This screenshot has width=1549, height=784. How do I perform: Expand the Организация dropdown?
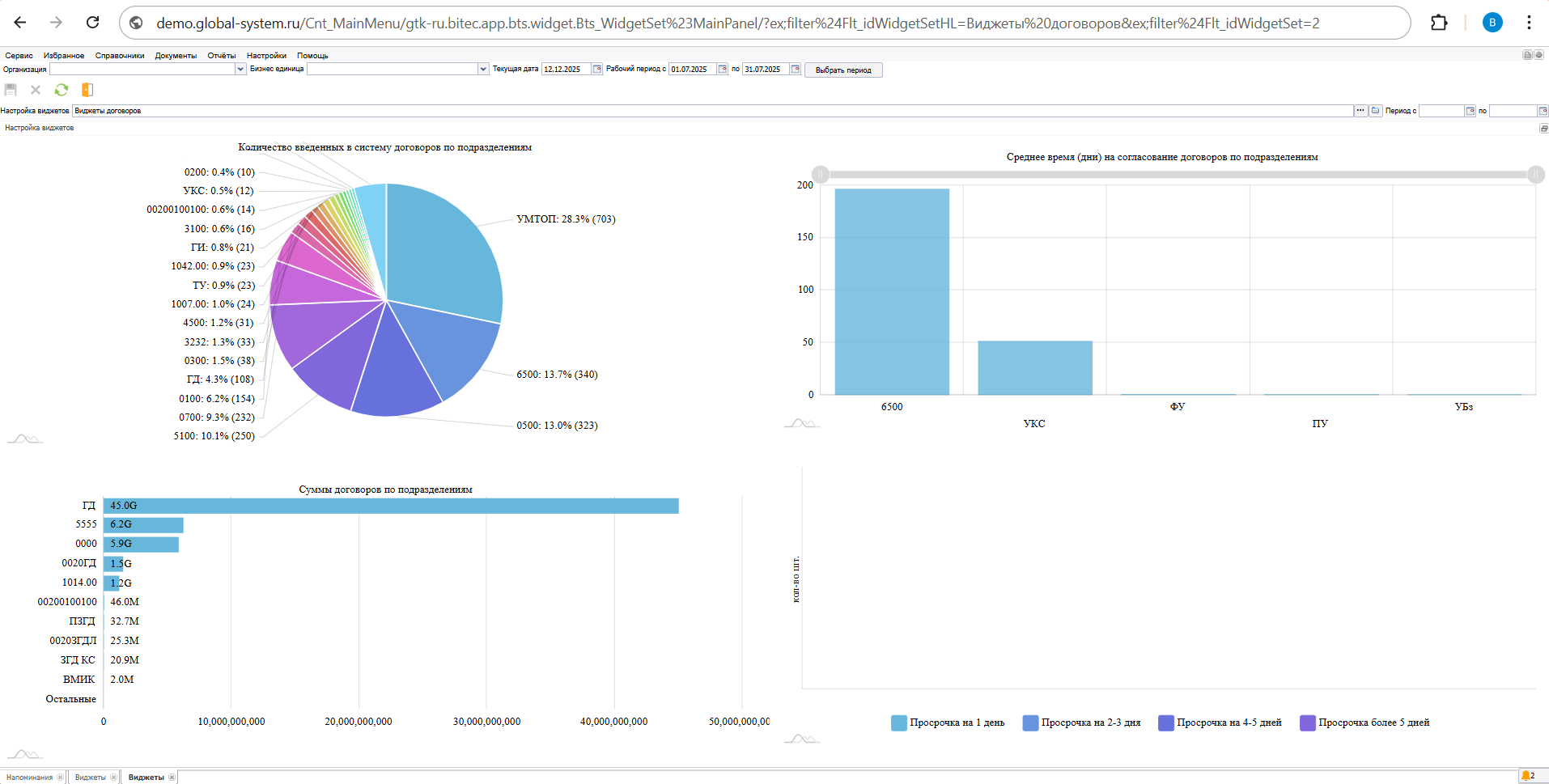tap(240, 70)
